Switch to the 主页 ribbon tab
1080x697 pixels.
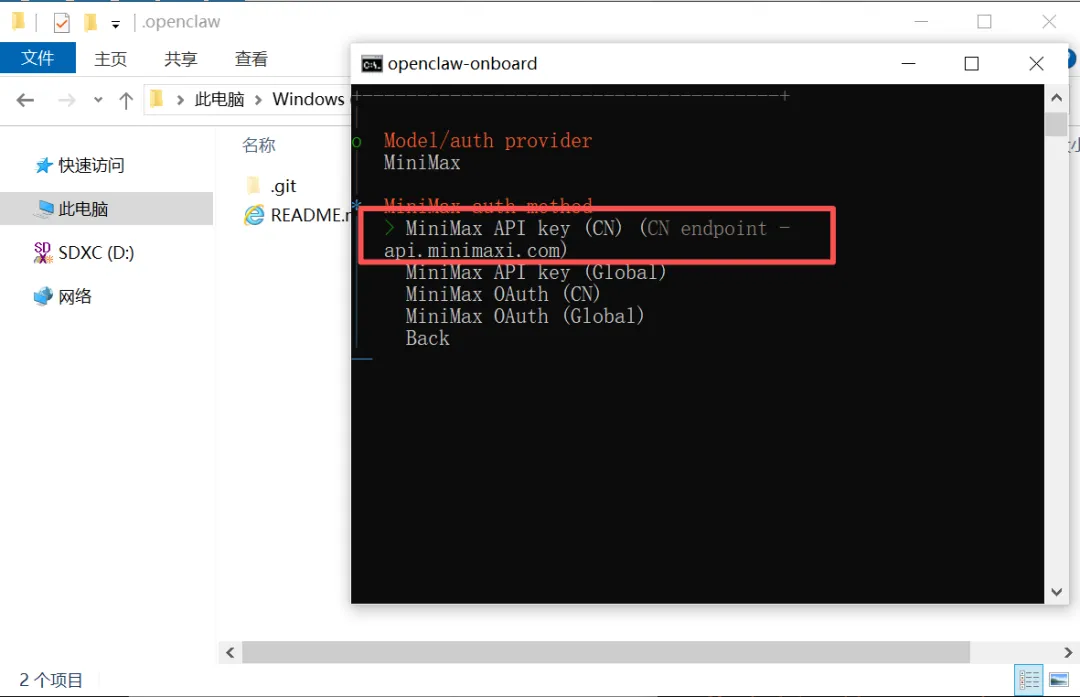110,59
